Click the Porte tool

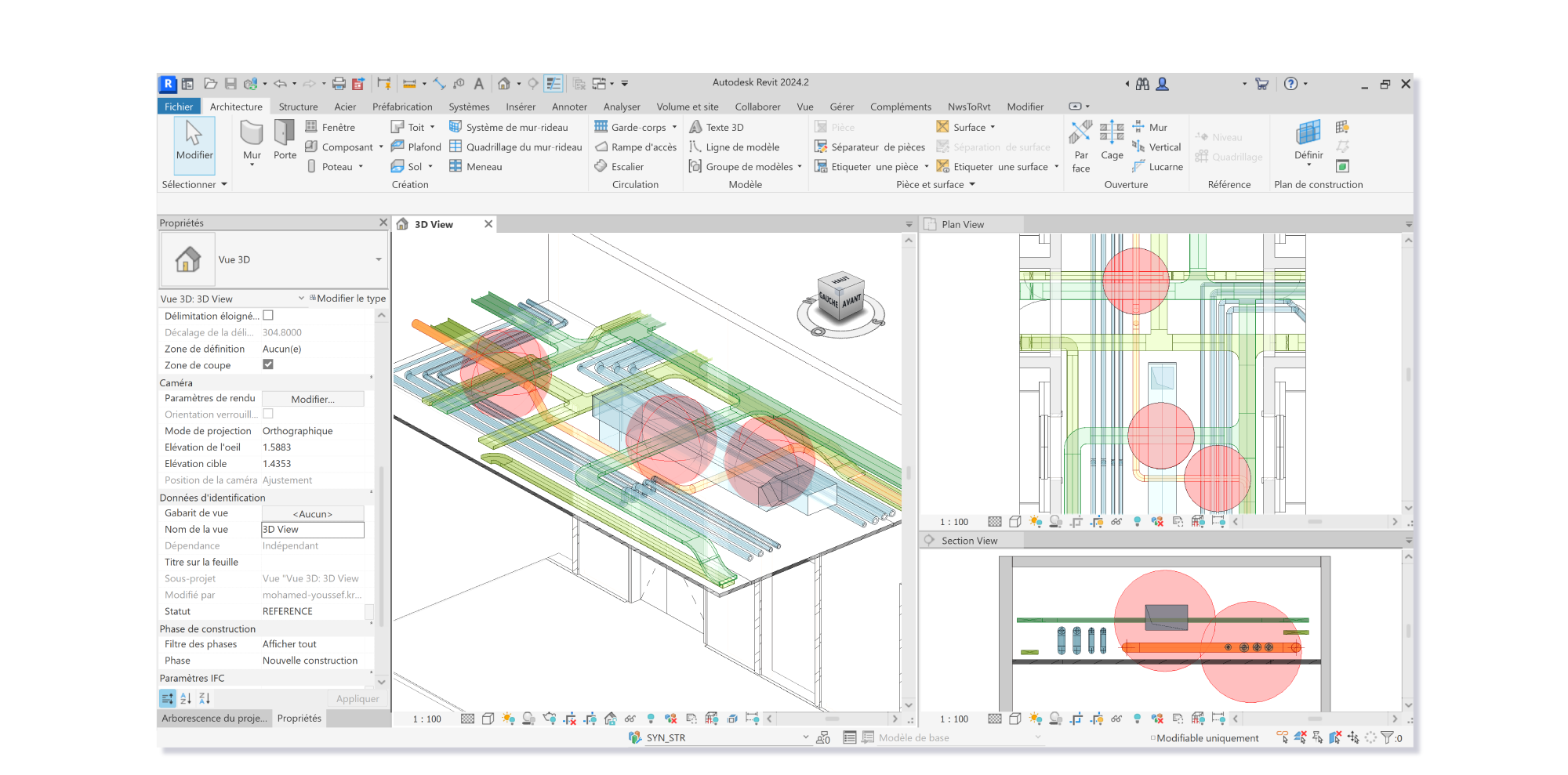285,141
